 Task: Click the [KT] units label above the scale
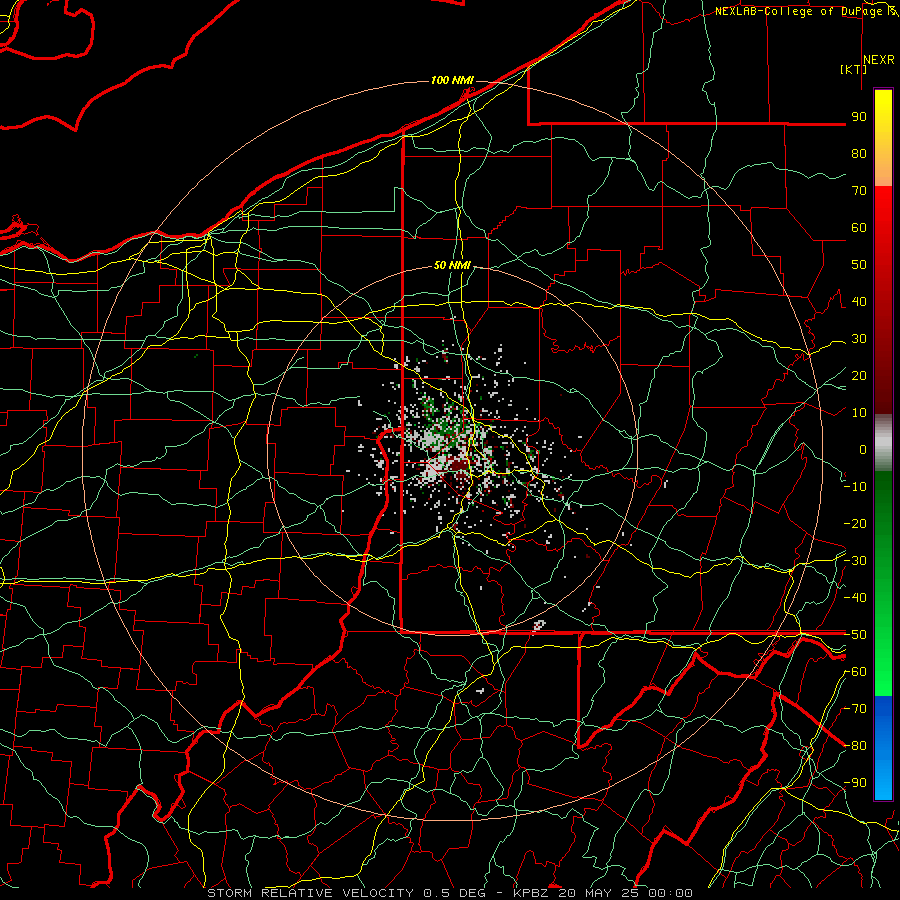coord(853,69)
